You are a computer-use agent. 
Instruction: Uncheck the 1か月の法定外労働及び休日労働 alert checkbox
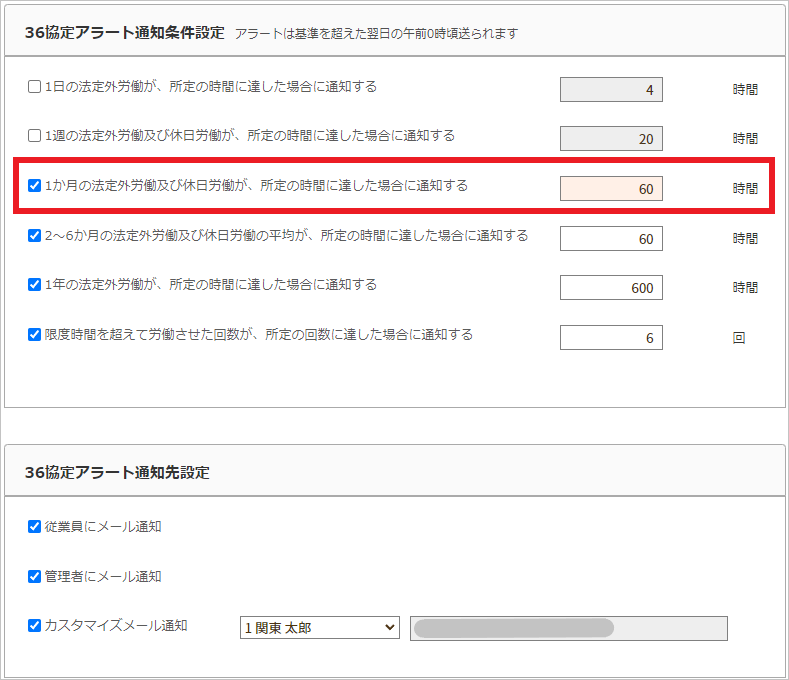[34, 186]
